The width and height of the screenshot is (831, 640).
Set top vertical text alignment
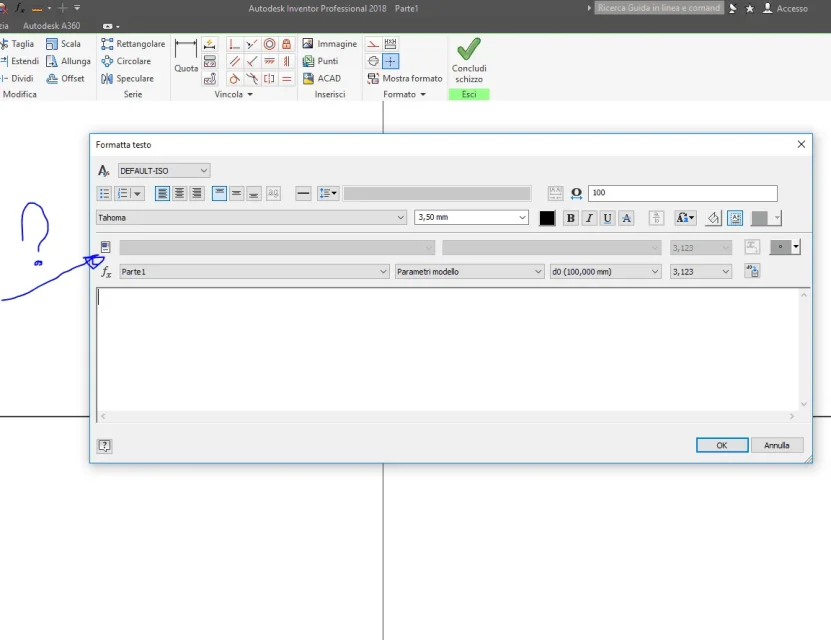[x=219, y=193]
